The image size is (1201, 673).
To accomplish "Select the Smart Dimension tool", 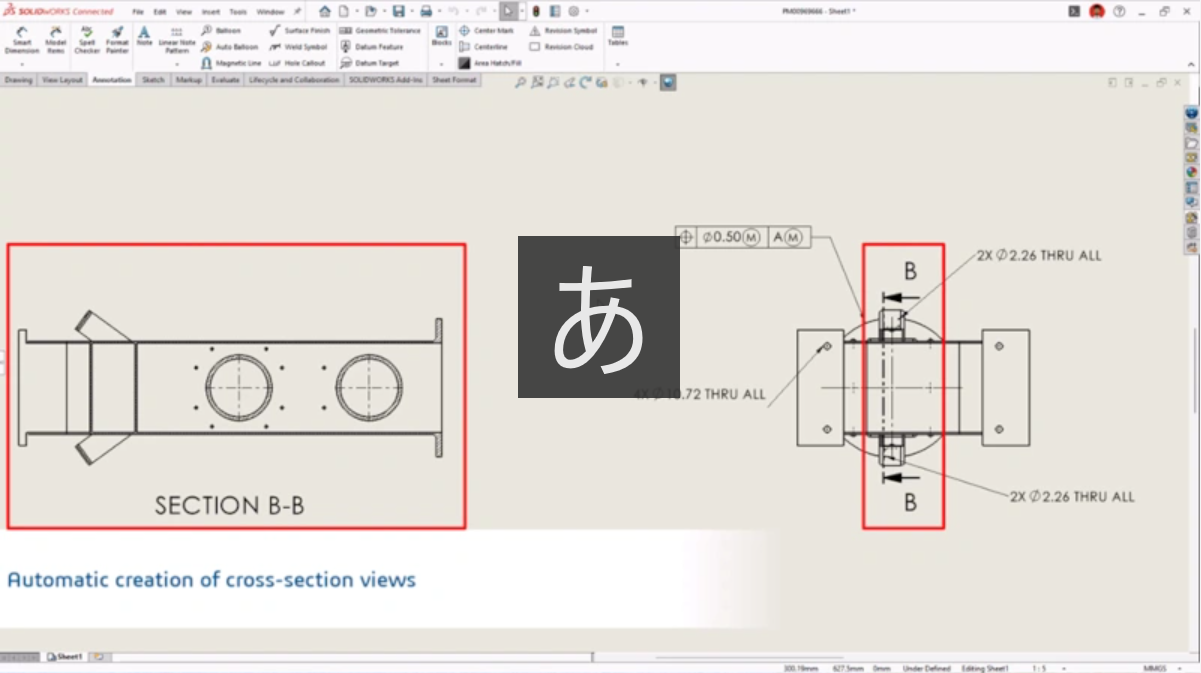I will coord(22,40).
